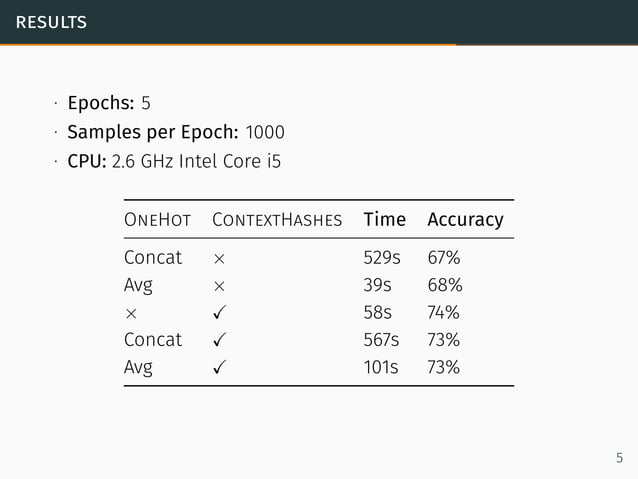Click the checkmark in the 567s row

click(219, 340)
